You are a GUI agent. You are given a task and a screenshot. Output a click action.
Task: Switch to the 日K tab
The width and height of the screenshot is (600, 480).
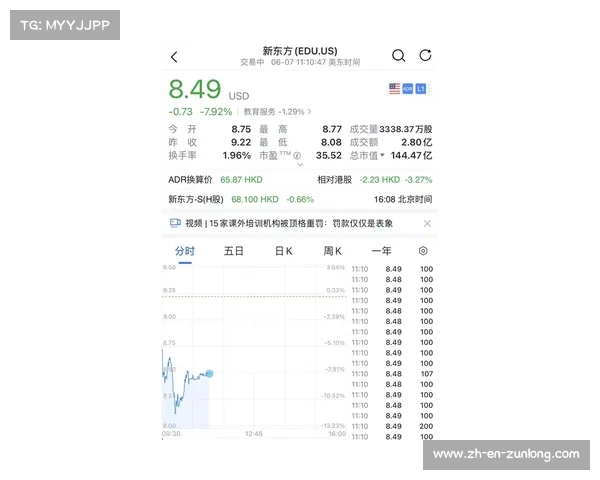tap(284, 251)
